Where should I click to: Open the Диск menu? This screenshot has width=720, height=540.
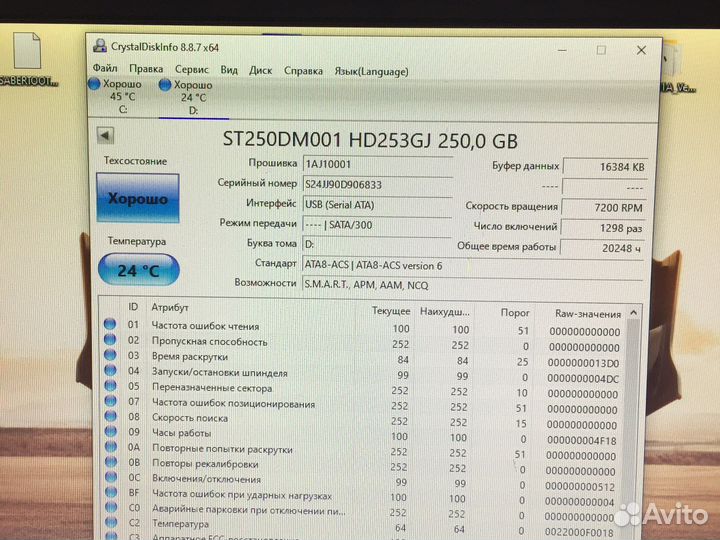[x=260, y=70]
